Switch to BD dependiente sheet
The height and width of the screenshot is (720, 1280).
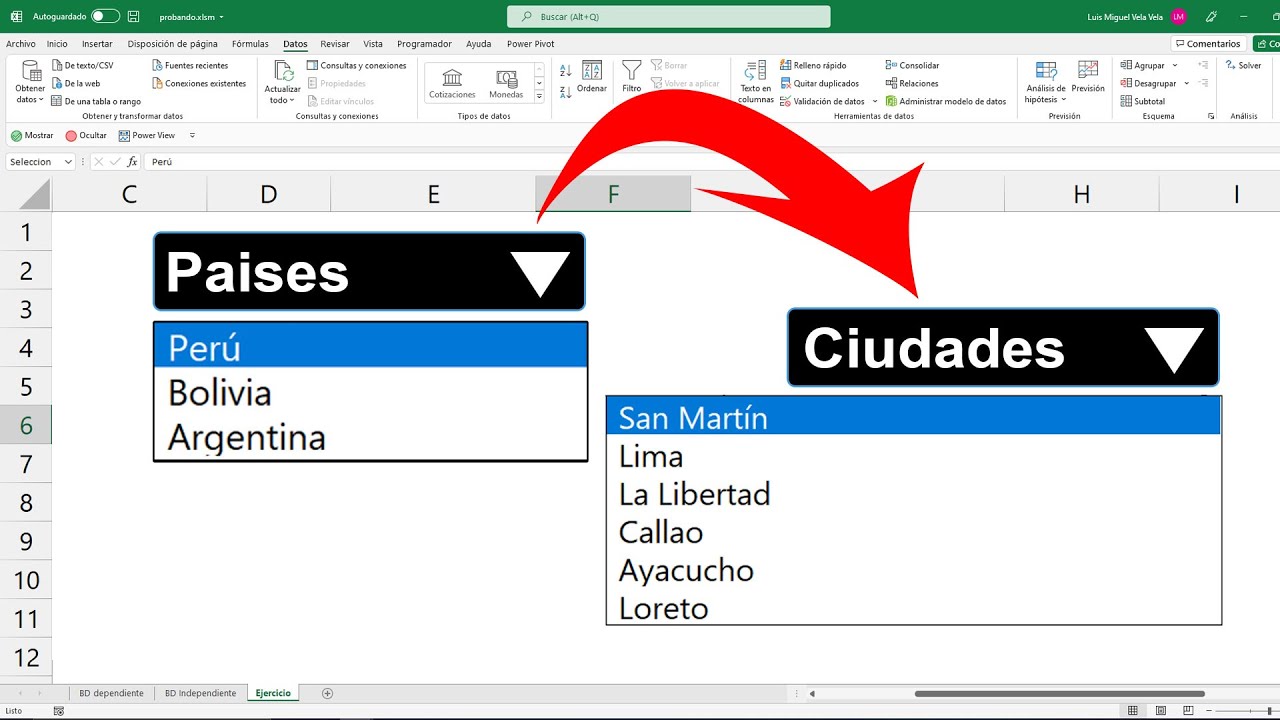[x=111, y=693]
